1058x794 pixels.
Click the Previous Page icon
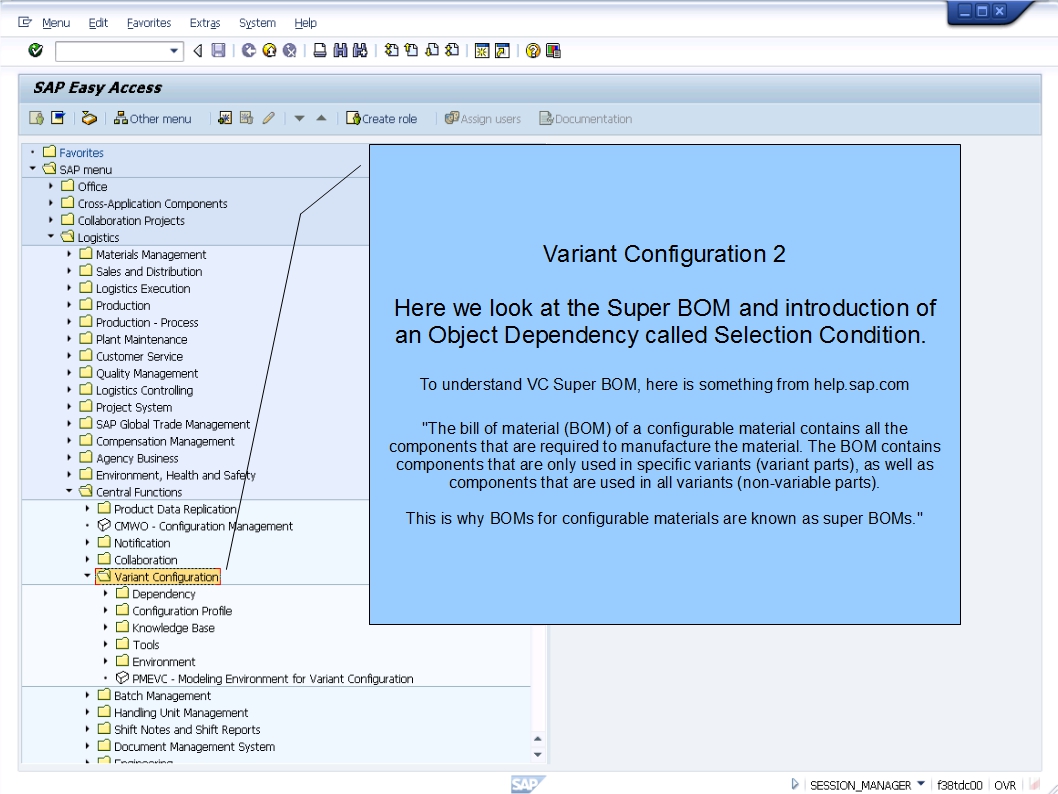412,51
